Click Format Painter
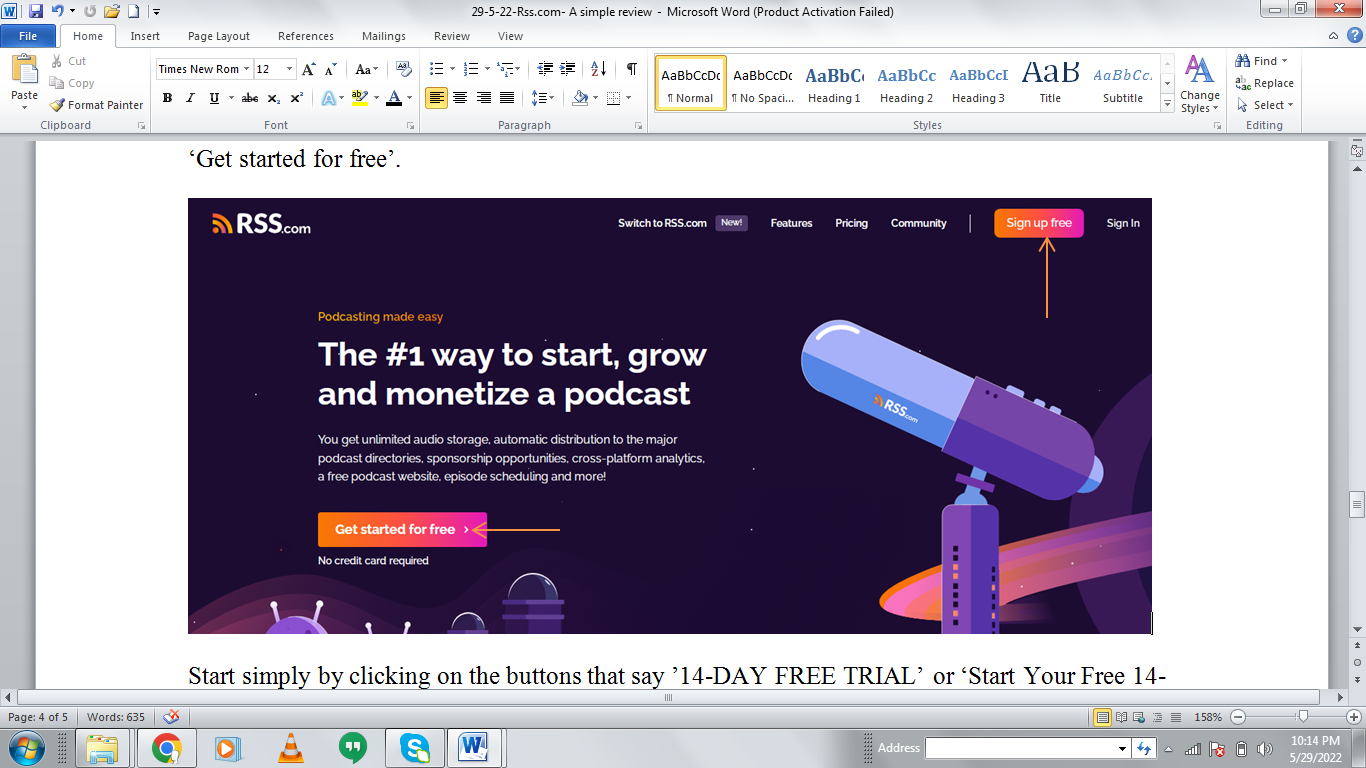This screenshot has width=1366, height=768. (97, 105)
